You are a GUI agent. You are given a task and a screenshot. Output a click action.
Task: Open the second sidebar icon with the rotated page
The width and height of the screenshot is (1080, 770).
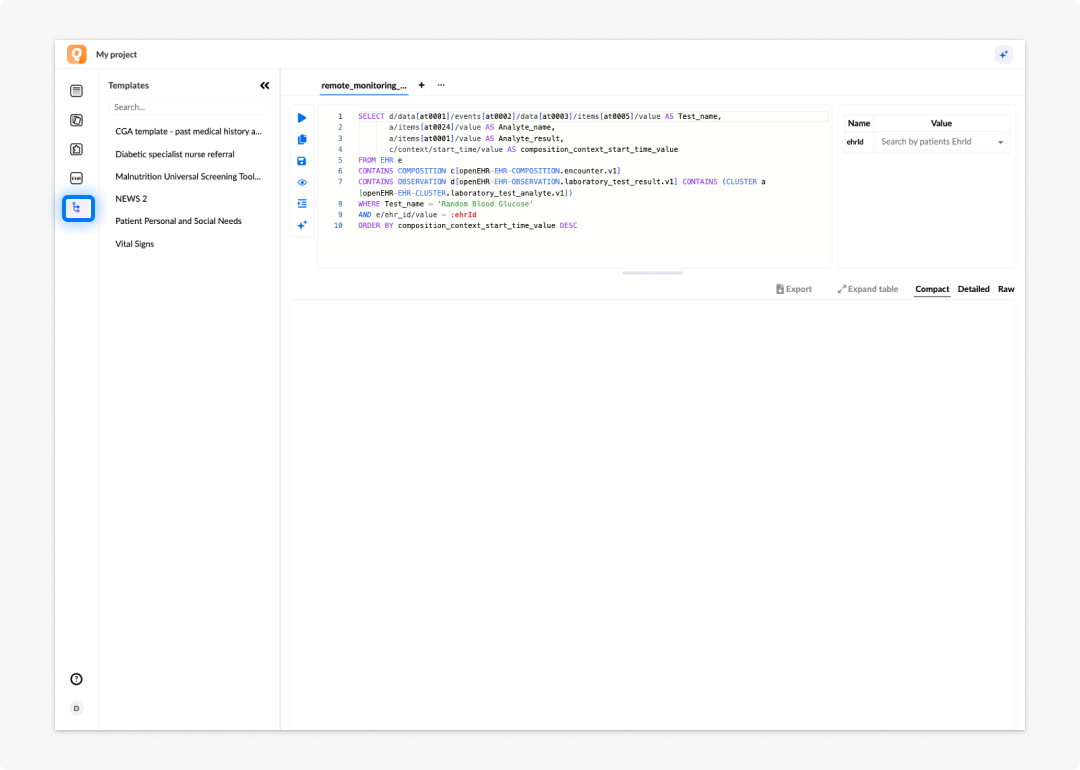76,120
